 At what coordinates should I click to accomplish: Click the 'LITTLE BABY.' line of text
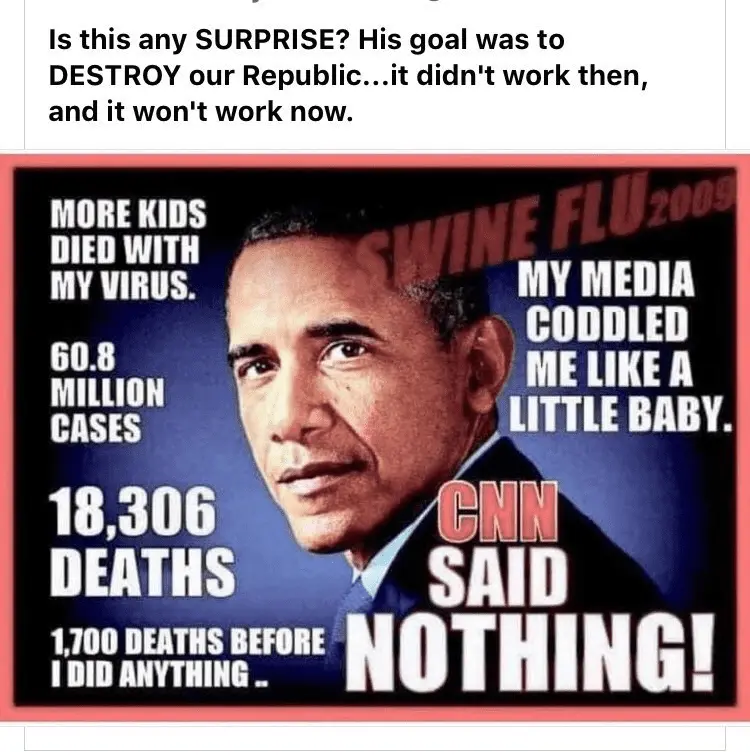[621, 412]
